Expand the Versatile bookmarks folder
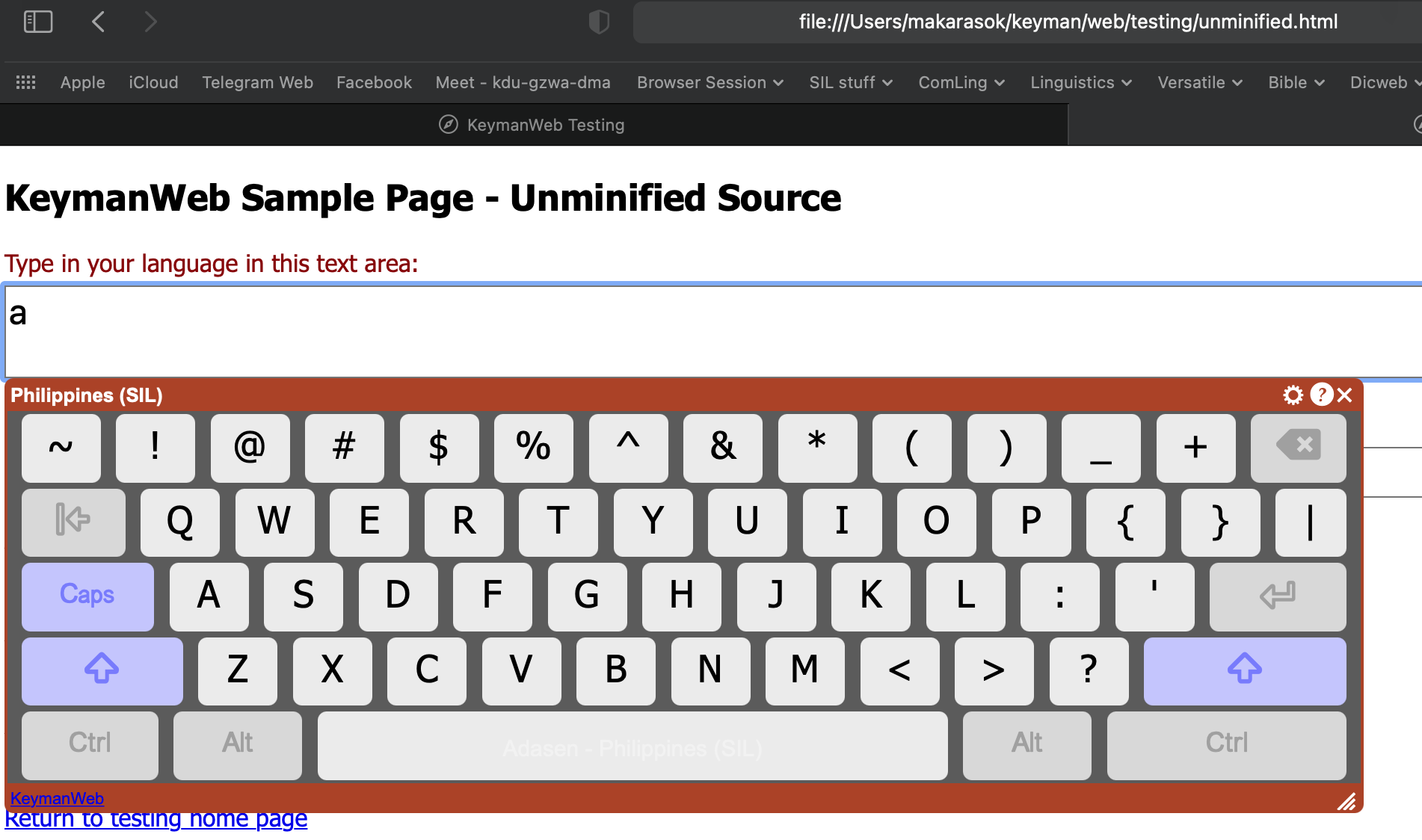Screen dimensions: 1422x840 click(x=1199, y=82)
